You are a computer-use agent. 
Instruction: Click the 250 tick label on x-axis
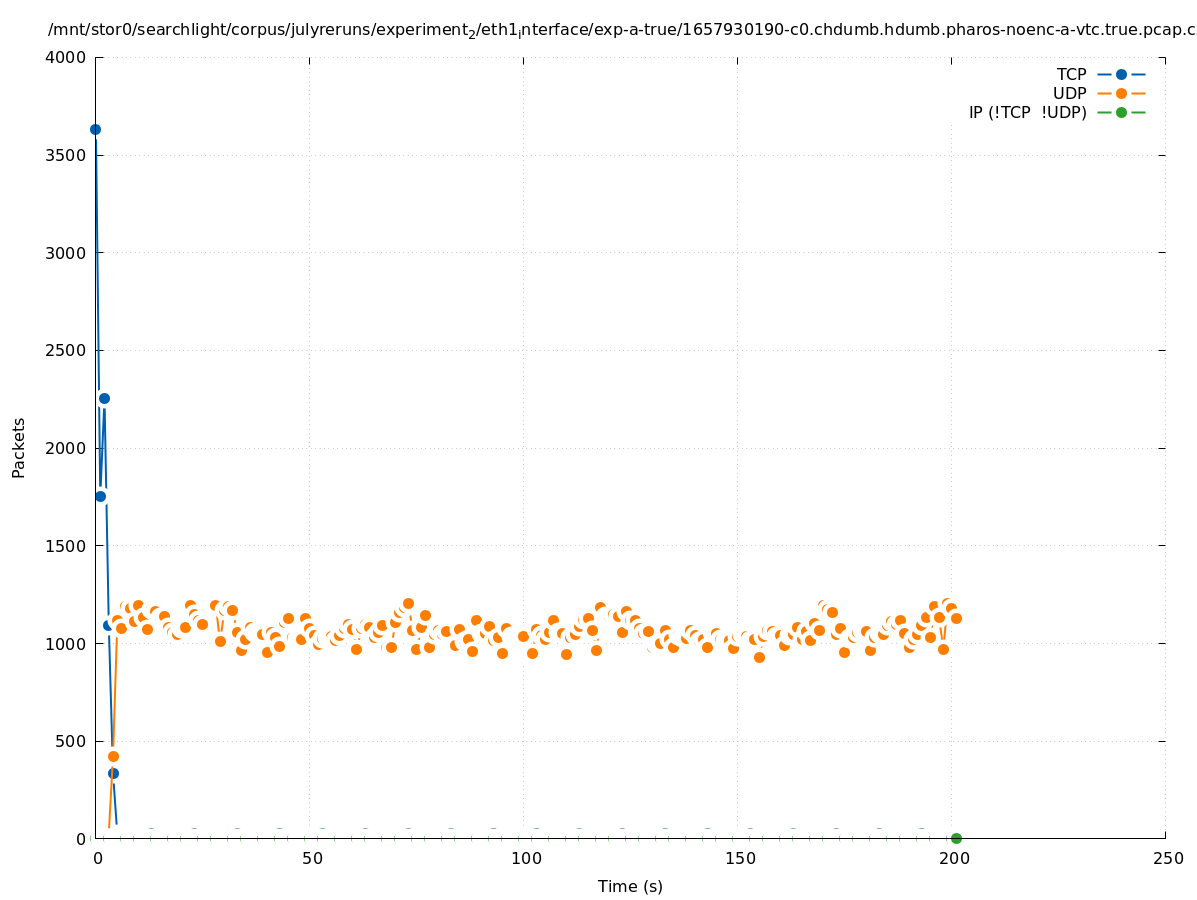(x=1167, y=858)
